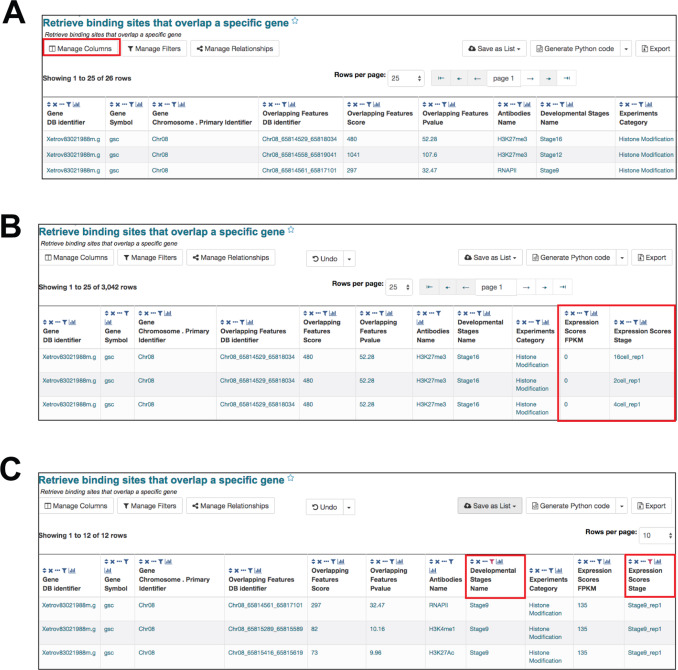Screen dimensions: 678x670
Task: Jump to last page in panel A
Action: click(x=568, y=77)
